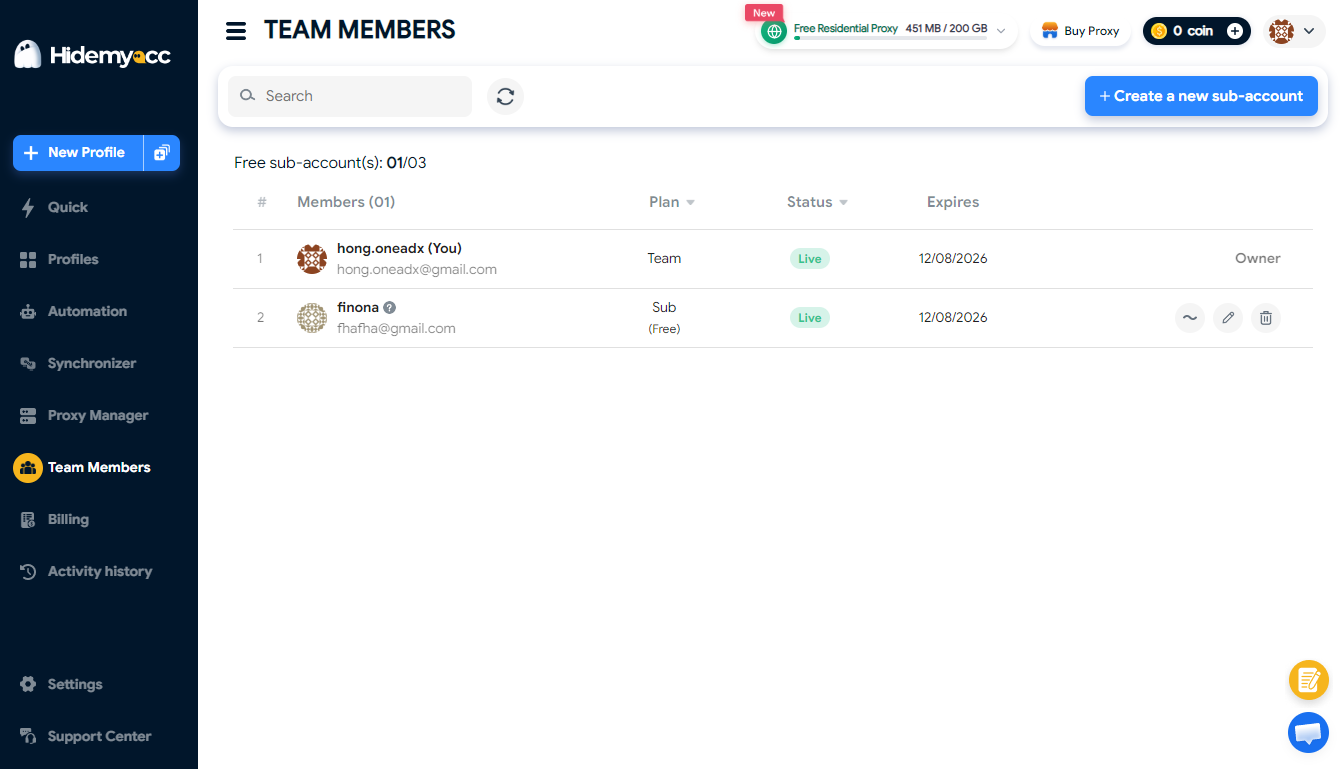1341x769 pixels.
Task: Click the email hong.oneadx@gmail.com
Action: coord(417,269)
